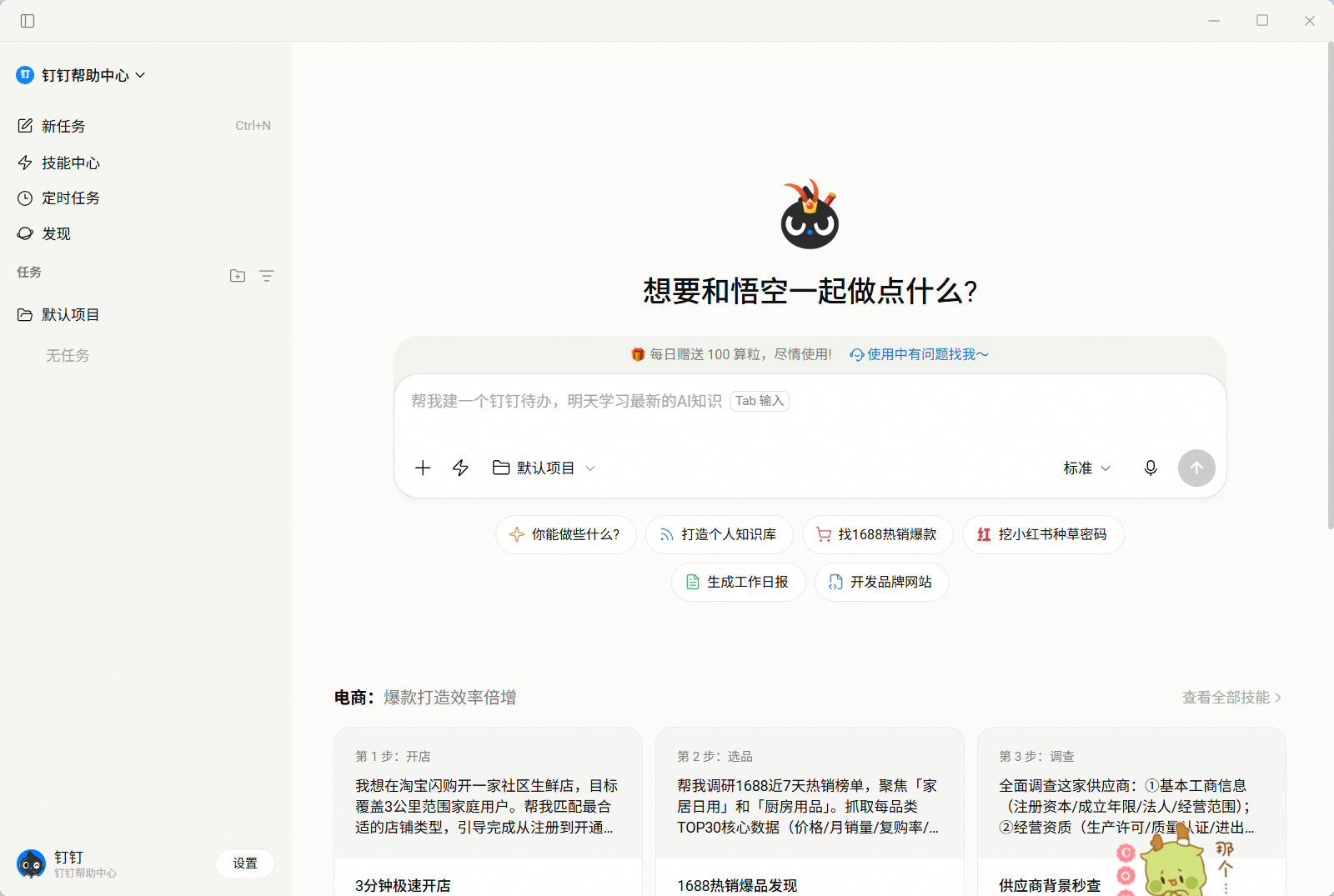Maximize the window
Viewport: 1334px width, 896px height.
pyautogui.click(x=1262, y=21)
